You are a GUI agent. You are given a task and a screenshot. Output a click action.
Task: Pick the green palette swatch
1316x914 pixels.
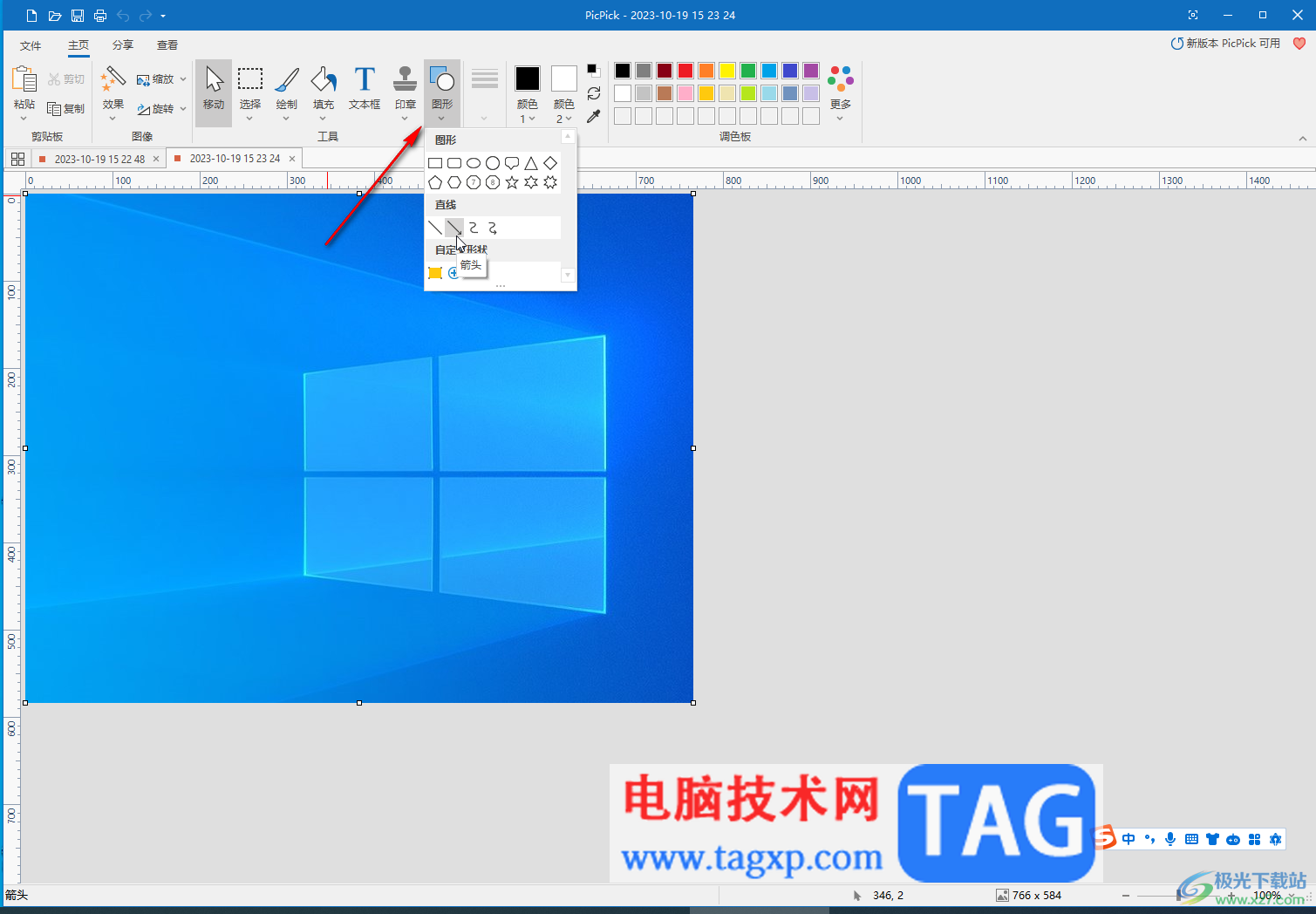(748, 71)
